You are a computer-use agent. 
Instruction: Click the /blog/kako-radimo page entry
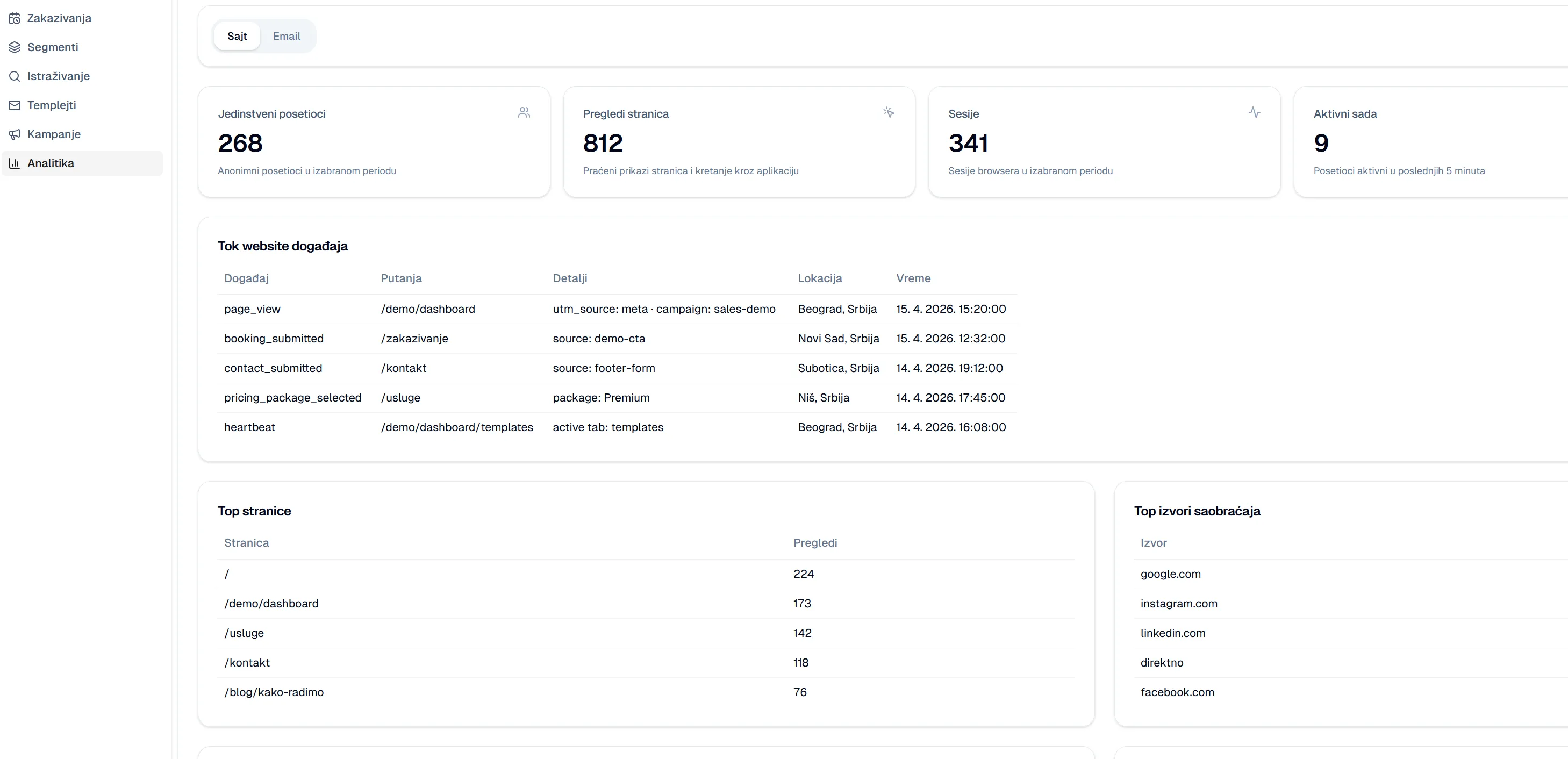pos(274,693)
